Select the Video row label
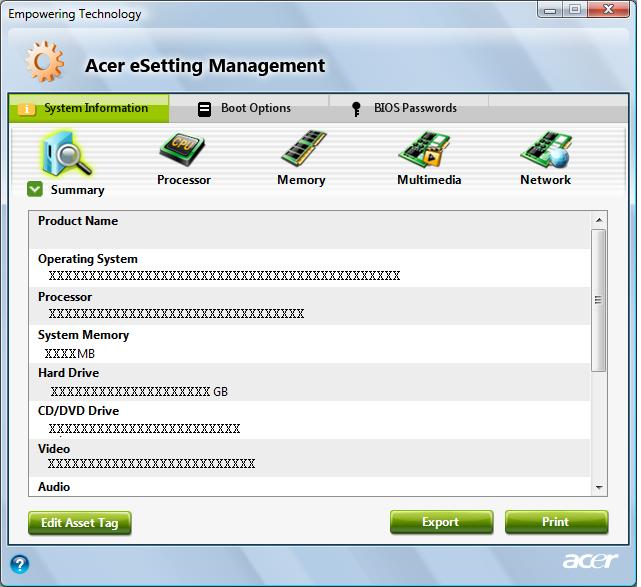The width and height of the screenshot is (641, 587). point(54,449)
